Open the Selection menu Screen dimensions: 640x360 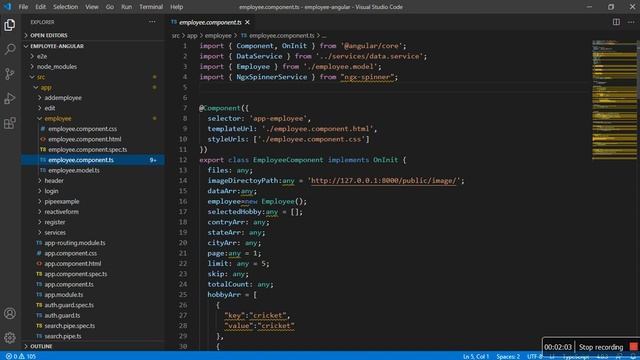click(65, 7)
